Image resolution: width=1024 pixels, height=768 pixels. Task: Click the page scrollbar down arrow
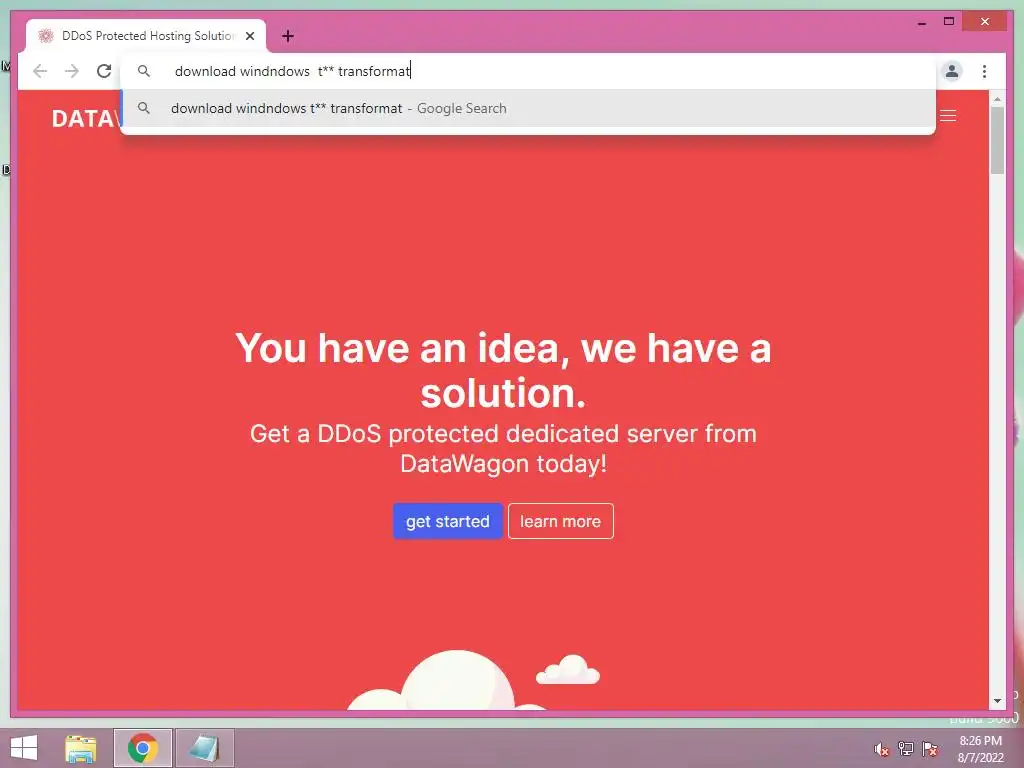(997, 701)
